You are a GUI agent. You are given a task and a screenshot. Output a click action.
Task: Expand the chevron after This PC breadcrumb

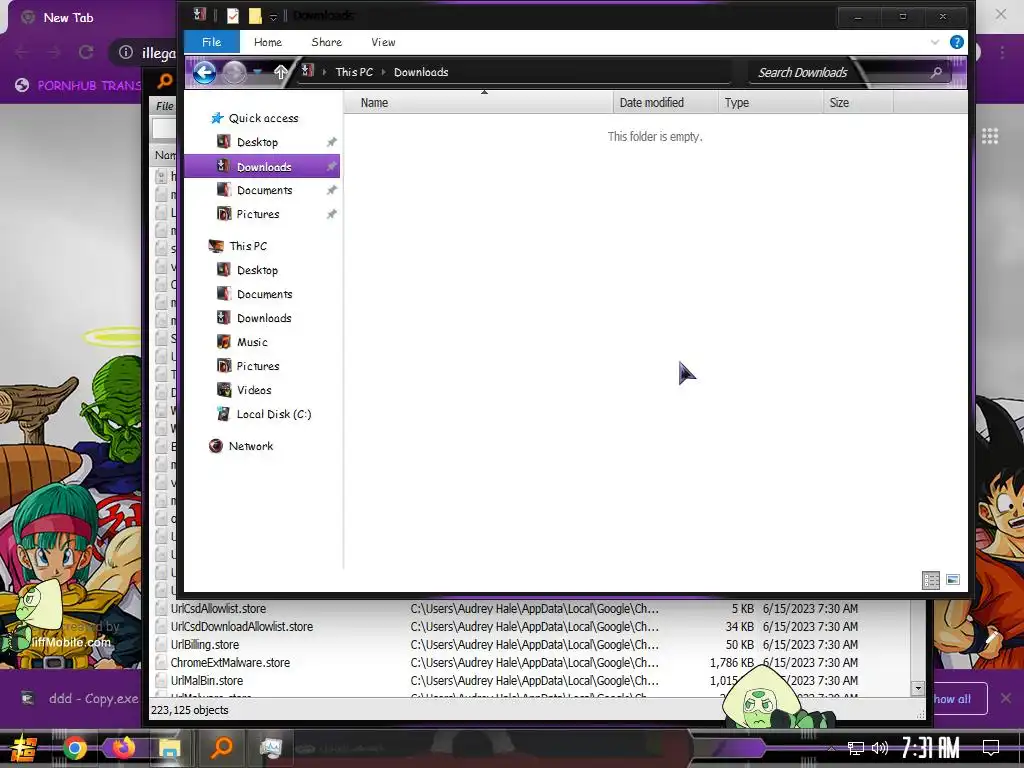pos(383,72)
